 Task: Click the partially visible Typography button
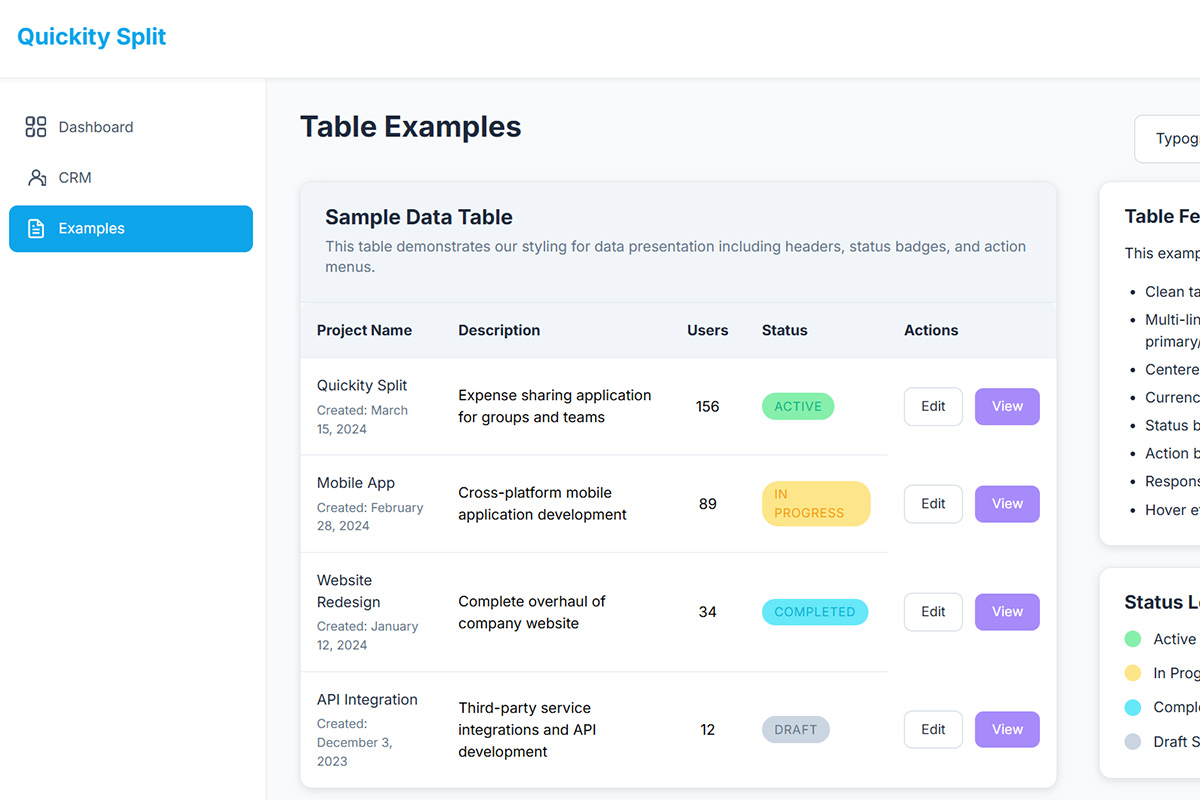[x=1167, y=139]
